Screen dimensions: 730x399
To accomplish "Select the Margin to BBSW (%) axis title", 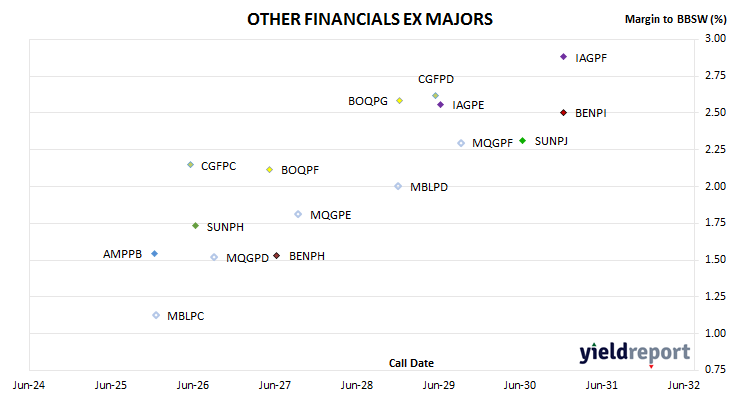I will [x=676, y=19].
